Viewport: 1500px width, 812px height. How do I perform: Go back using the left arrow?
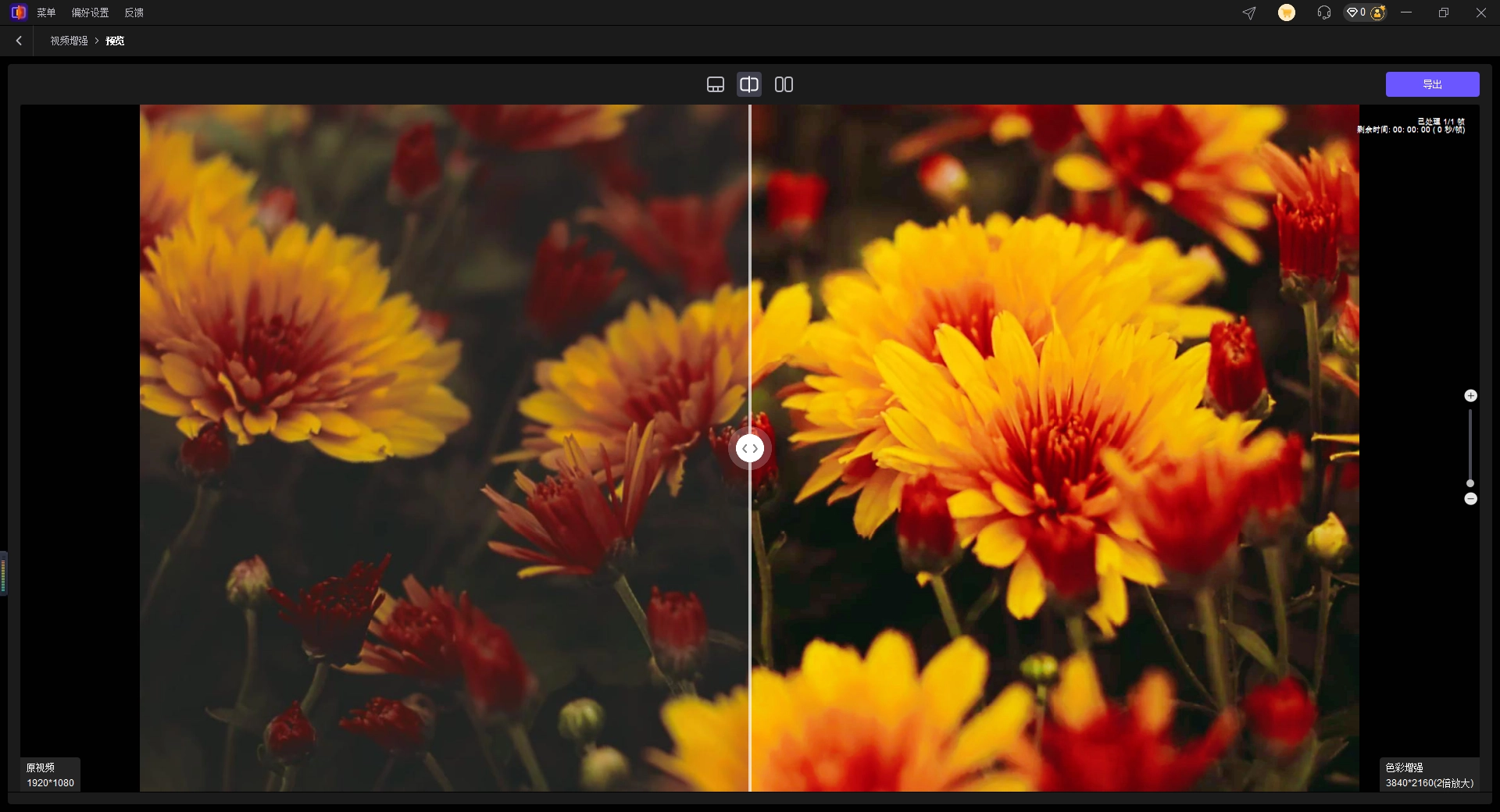(19, 41)
